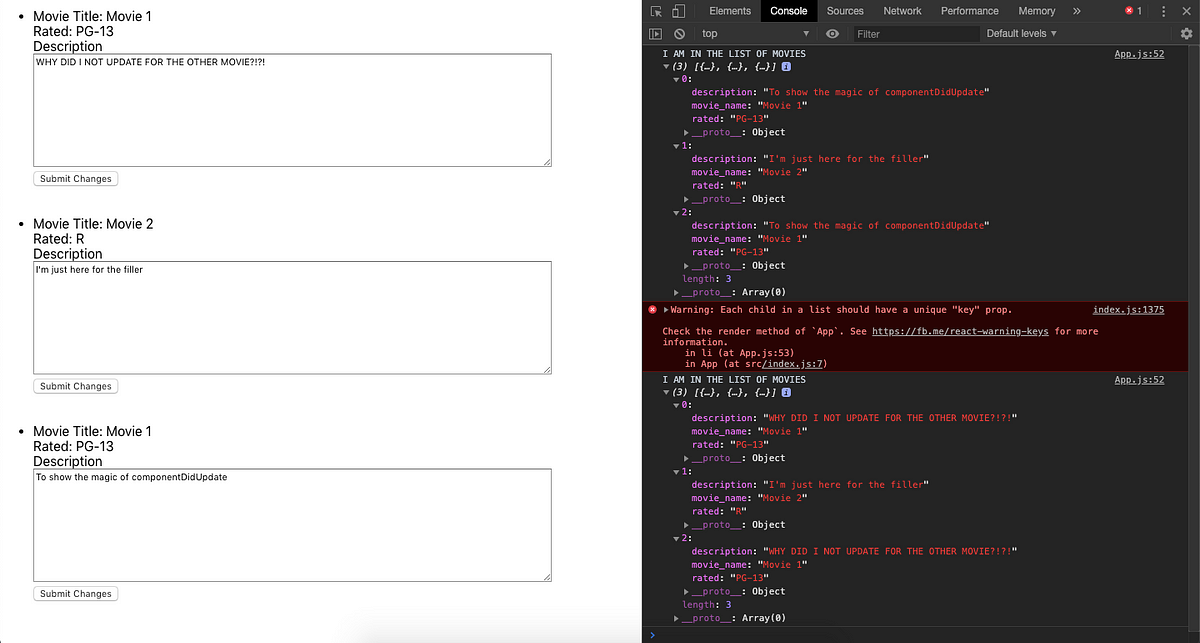Image resolution: width=1200 pixels, height=643 pixels.
Task: Open the live expression eye icon
Action: (832, 34)
